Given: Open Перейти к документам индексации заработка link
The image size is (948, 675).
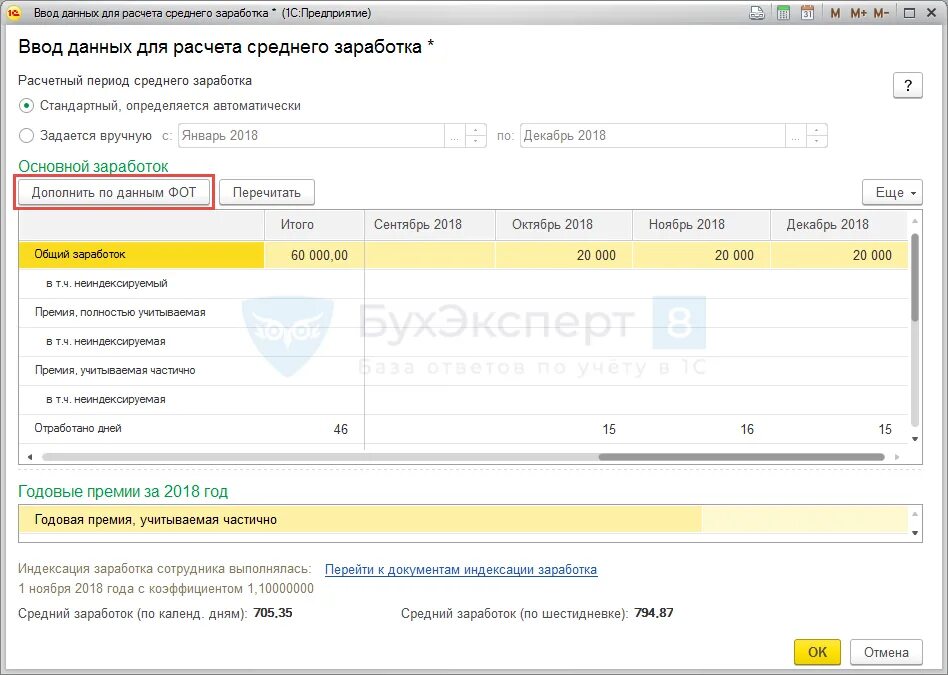Looking at the screenshot, I should 461,570.
